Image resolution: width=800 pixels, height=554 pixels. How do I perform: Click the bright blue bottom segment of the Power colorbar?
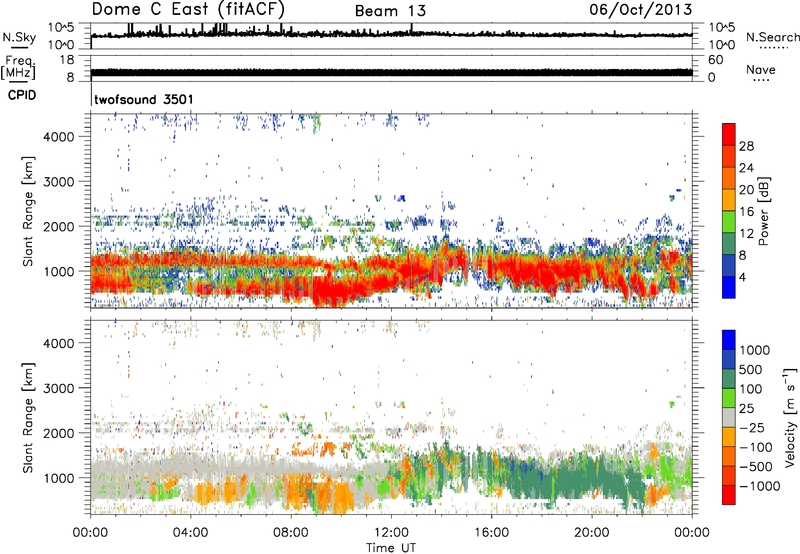tap(729, 288)
